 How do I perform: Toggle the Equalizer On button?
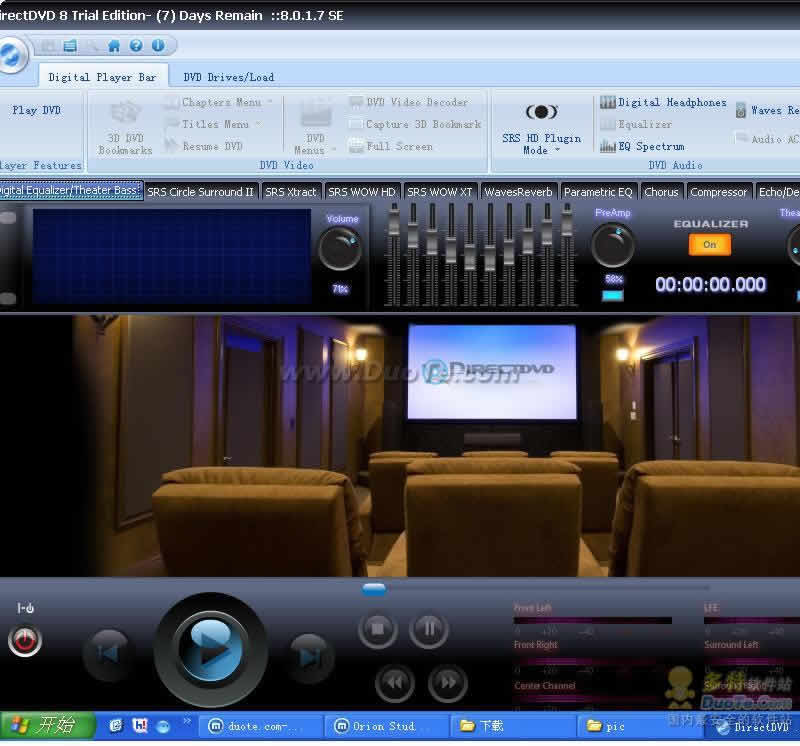[710, 244]
